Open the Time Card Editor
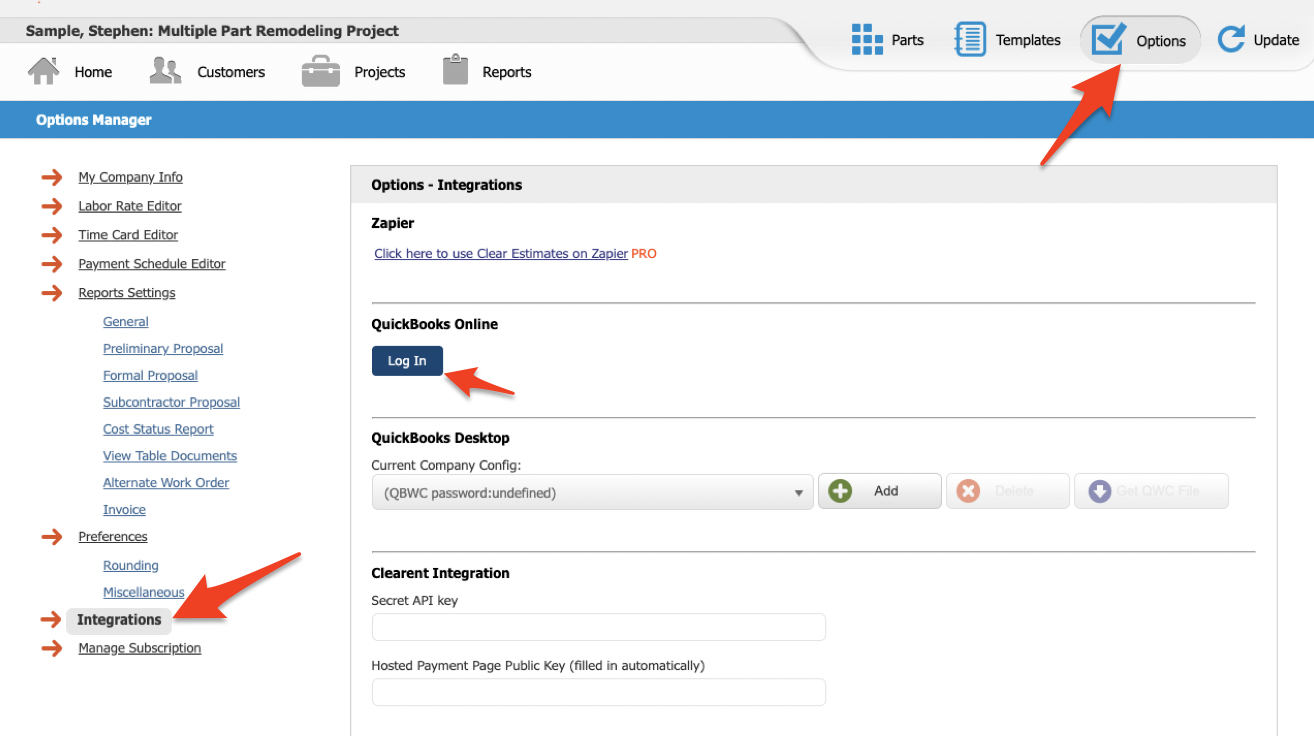The width and height of the screenshot is (1314, 736). (128, 235)
